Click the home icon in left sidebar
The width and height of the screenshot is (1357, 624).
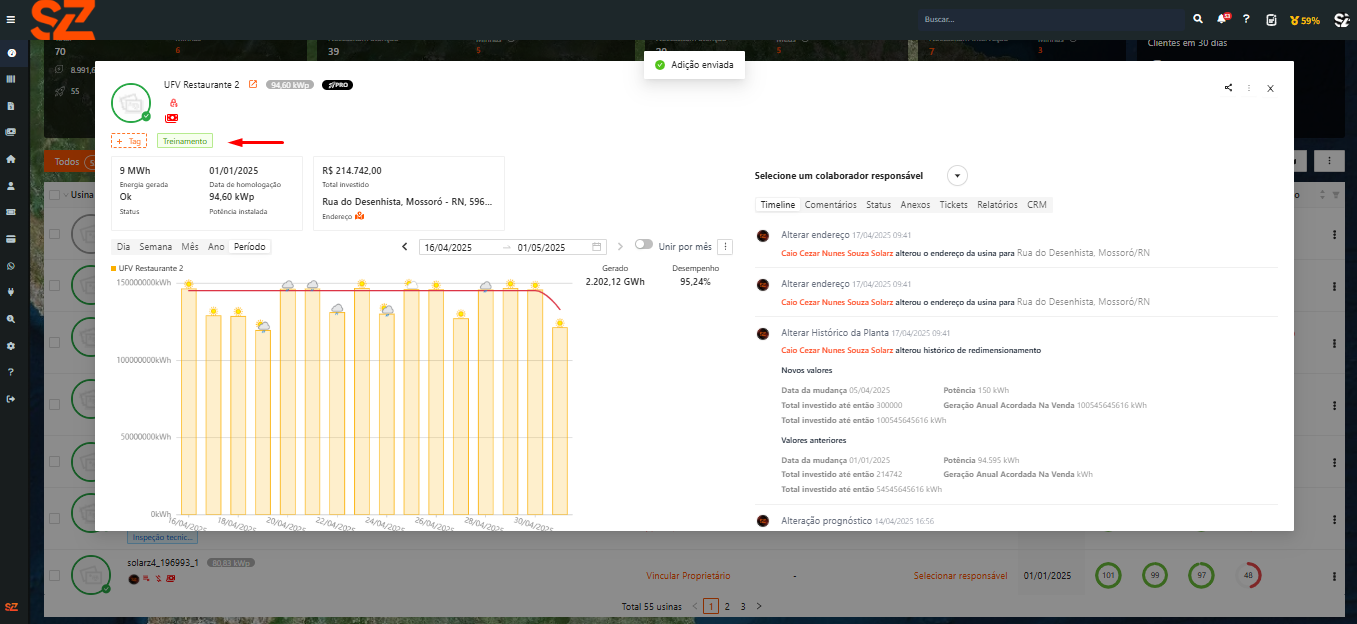click(x=11, y=159)
